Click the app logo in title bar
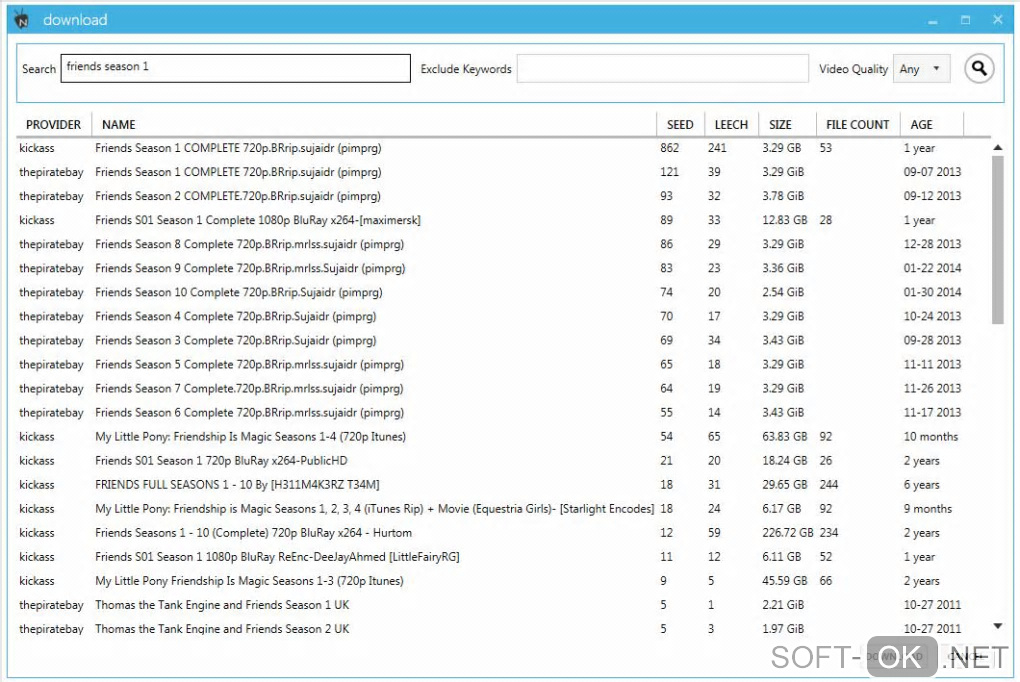The width and height of the screenshot is (1020, 682). click(22, 20)
